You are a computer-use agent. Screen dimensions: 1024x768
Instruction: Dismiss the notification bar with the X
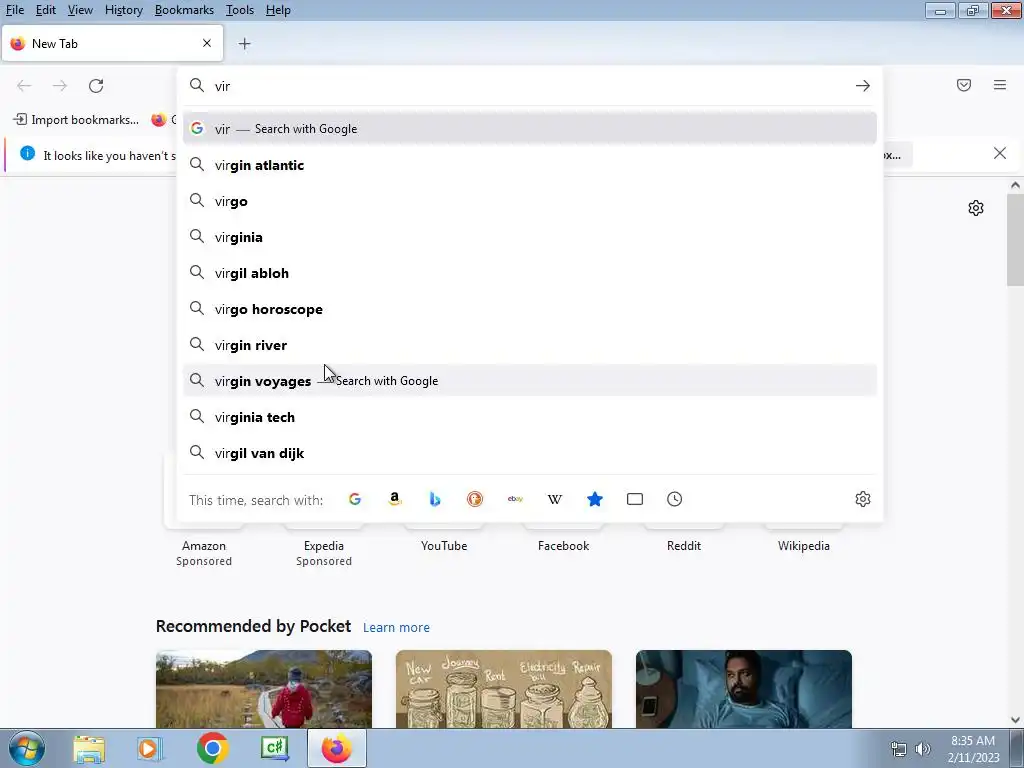pyautogui.click(x=1000, y=153)
